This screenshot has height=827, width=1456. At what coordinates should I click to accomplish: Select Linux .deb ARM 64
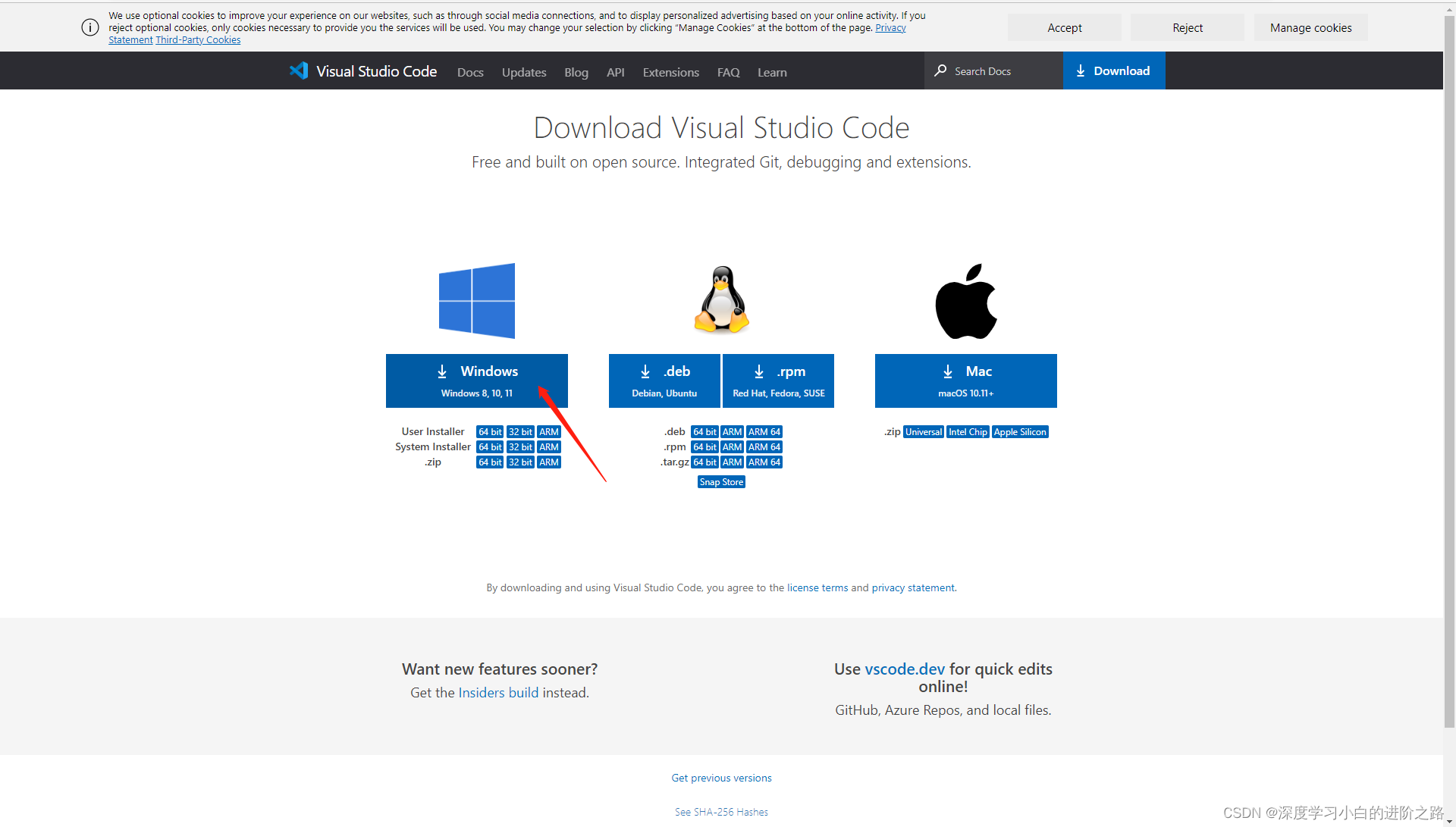pos(764,432)
